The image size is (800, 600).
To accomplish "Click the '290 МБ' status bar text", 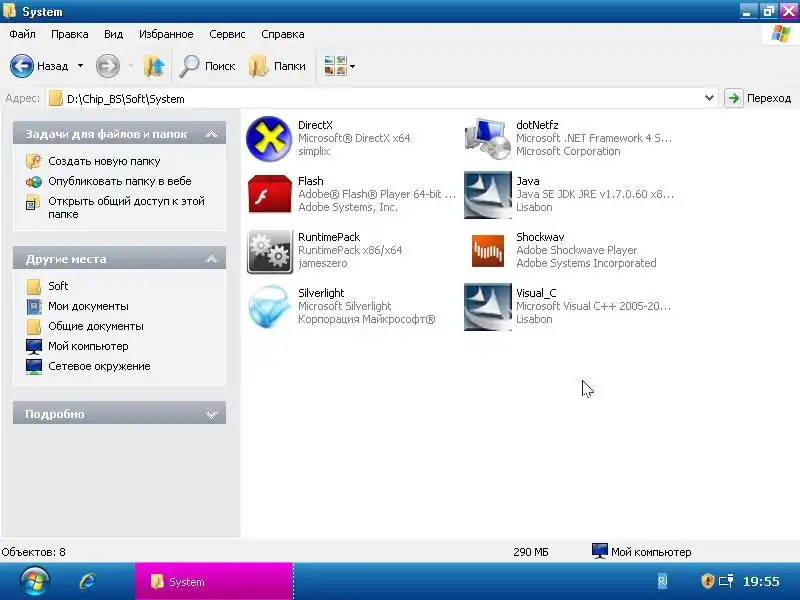I will 531,552.
